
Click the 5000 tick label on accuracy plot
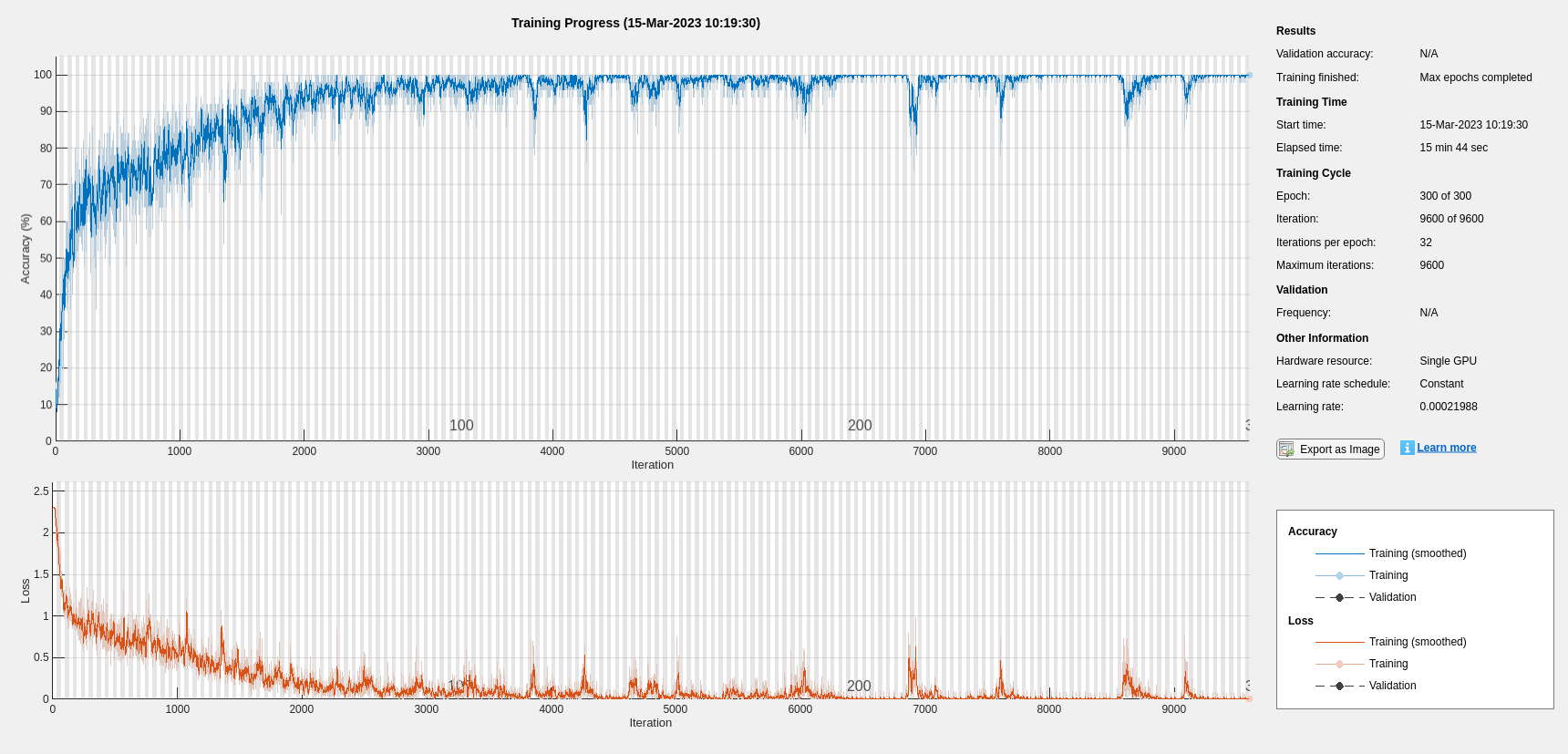(676, 451)
